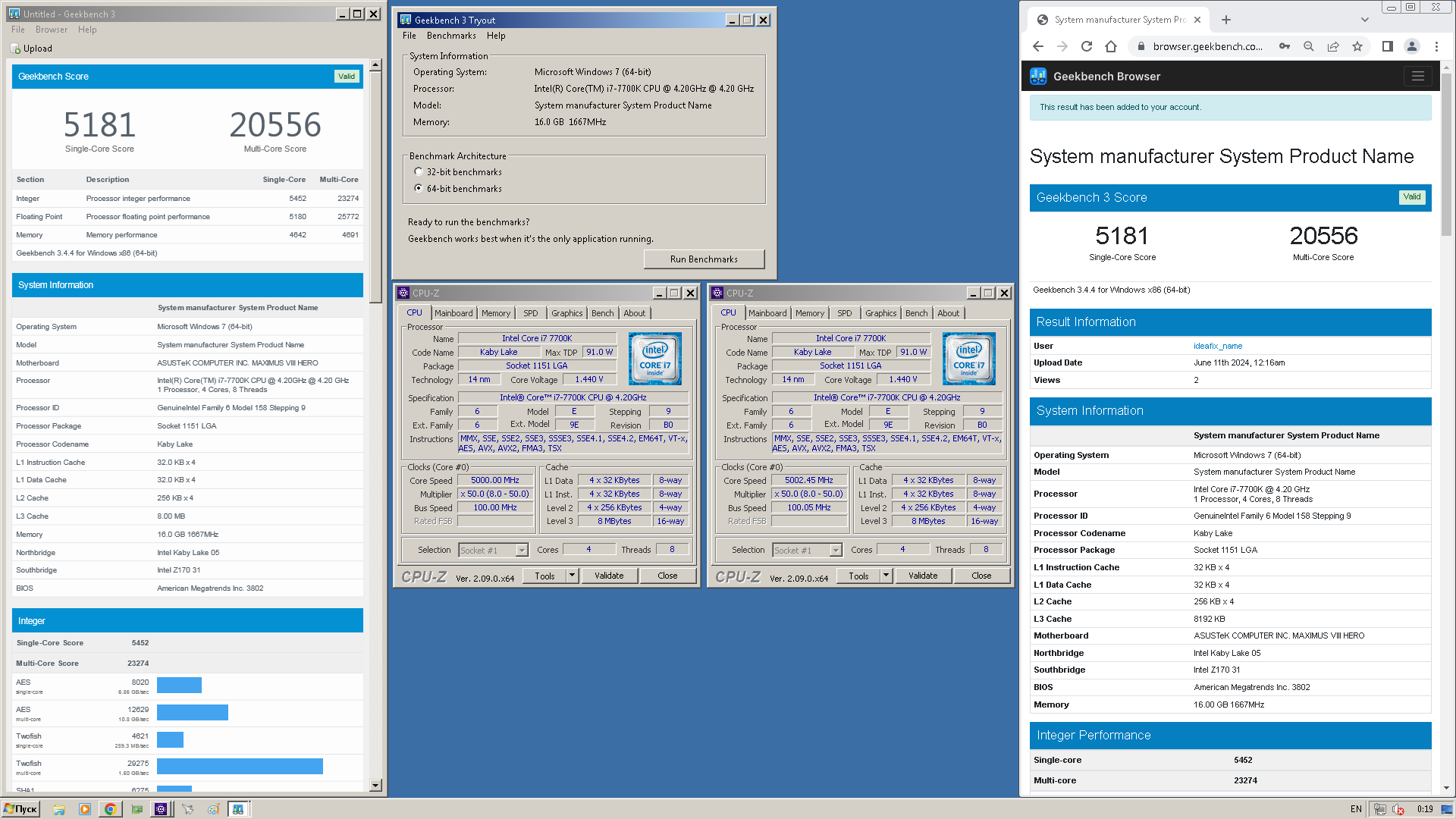
Task: Open Mainboard tab in 5000.00 MHz CPU-Z
Action: (453, 313)
